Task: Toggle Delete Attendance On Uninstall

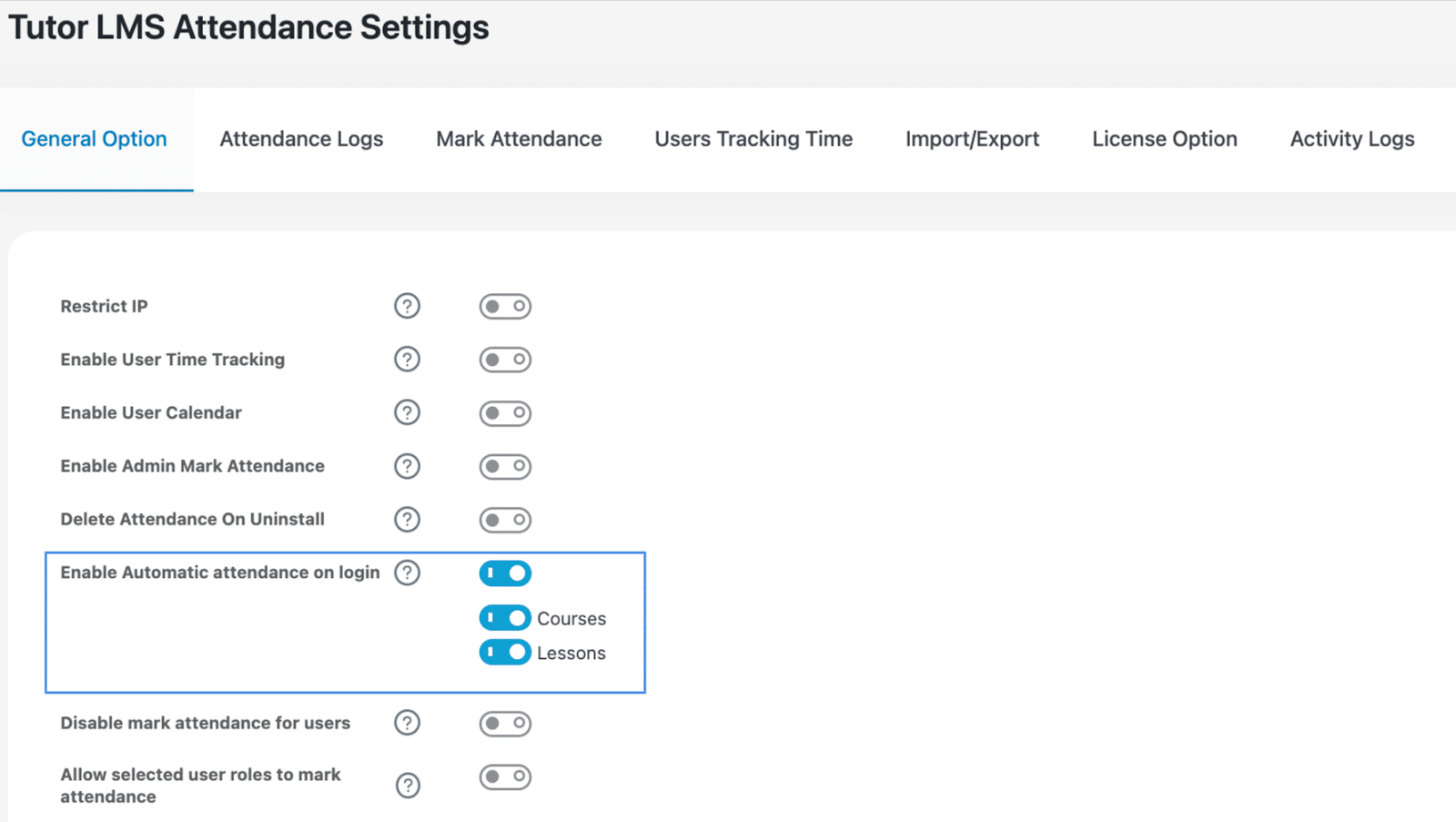Action: 505,520
